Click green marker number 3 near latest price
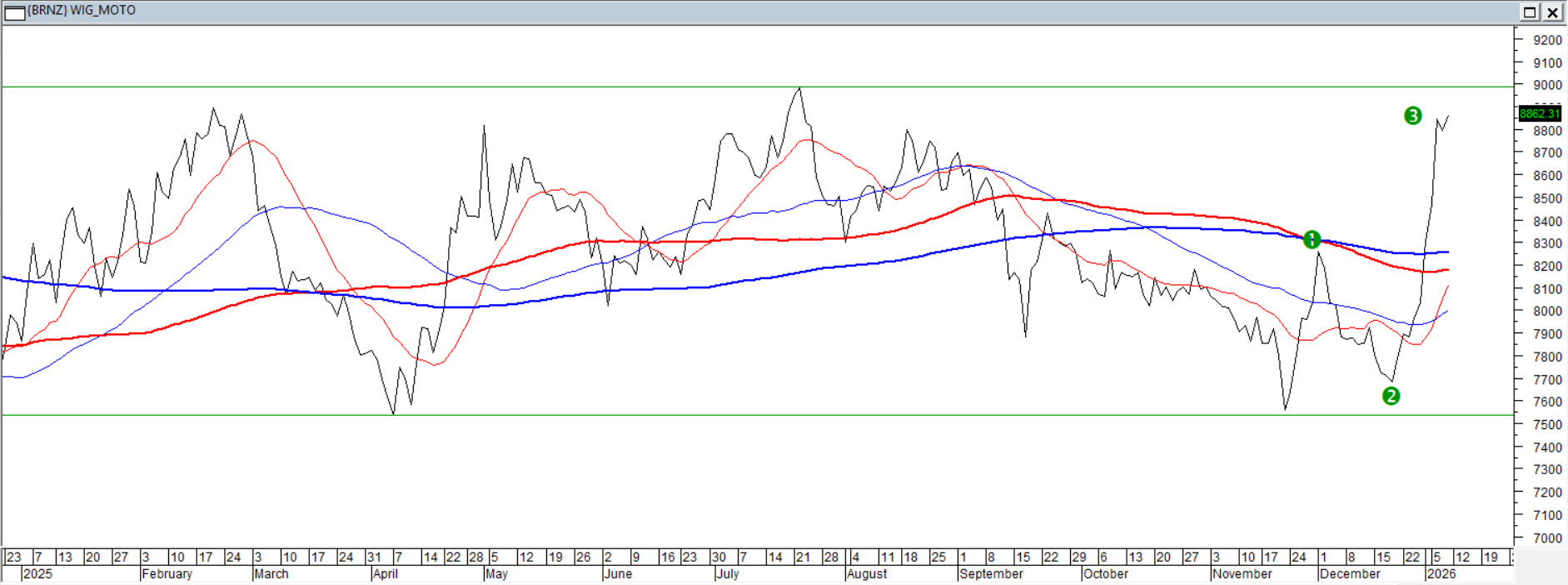This screenshot has height=585, width=1568. (1412, 116)
